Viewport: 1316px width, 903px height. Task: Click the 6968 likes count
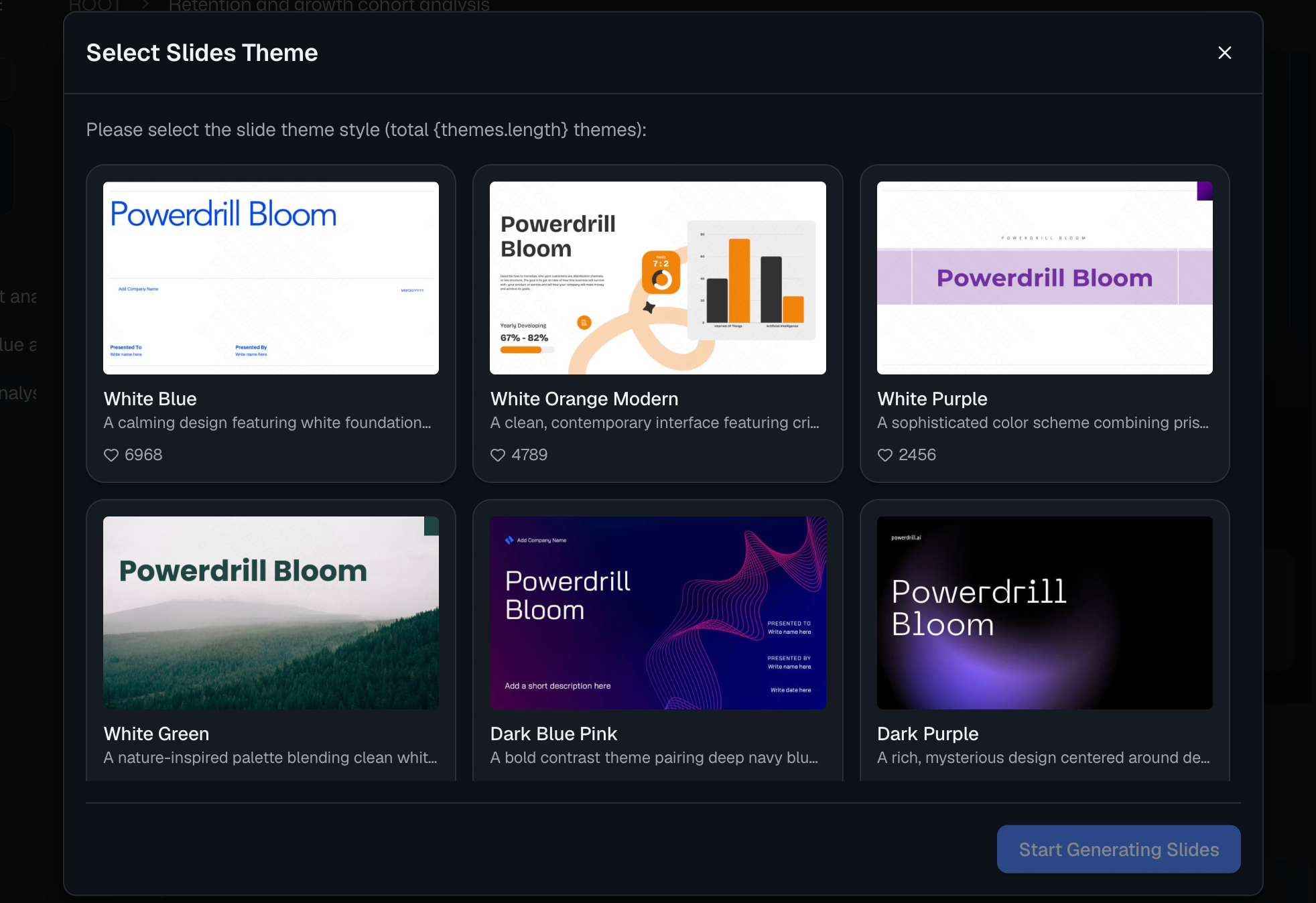pos(143,455)
